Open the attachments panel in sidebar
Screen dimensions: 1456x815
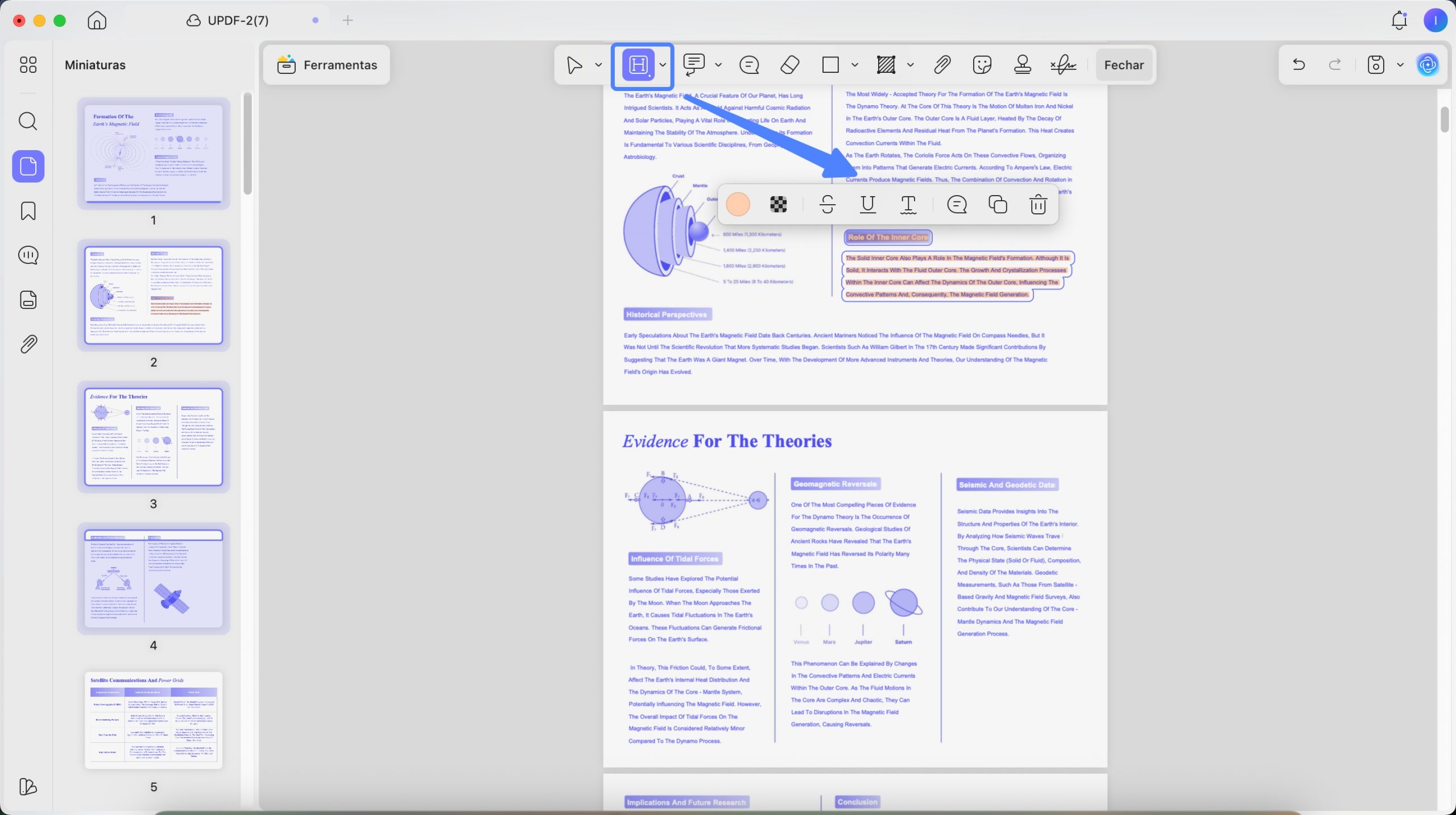28,344
